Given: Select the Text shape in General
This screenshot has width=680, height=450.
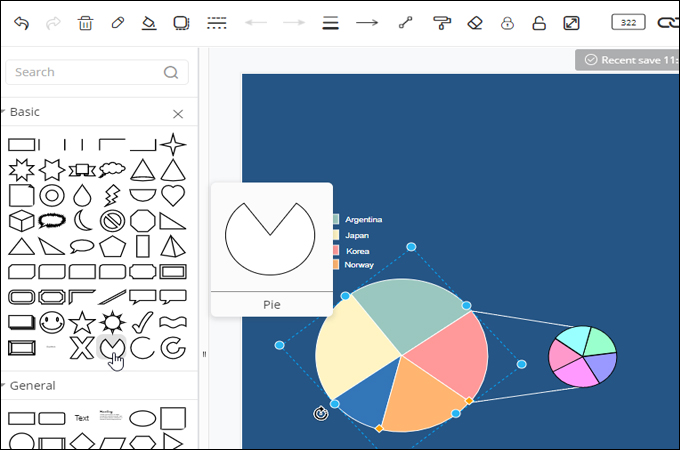Looking at the screenshot, I should 82,418.
